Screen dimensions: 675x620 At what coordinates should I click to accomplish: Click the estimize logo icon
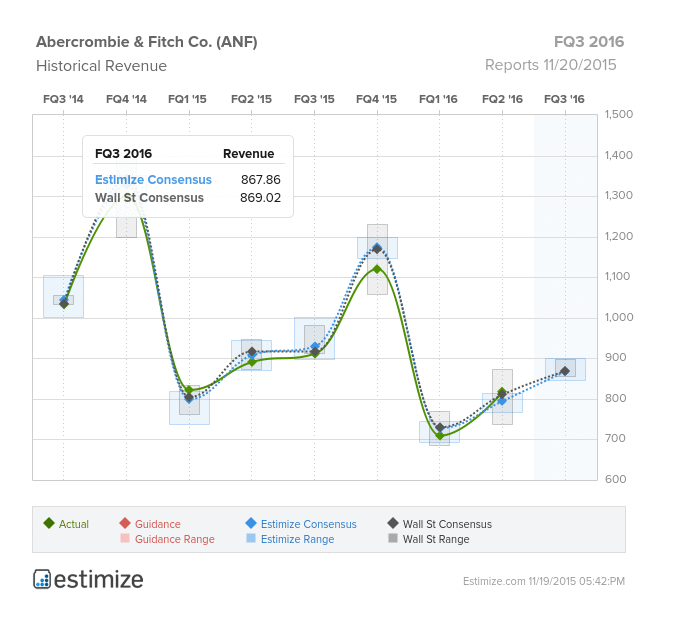(42, 579)
